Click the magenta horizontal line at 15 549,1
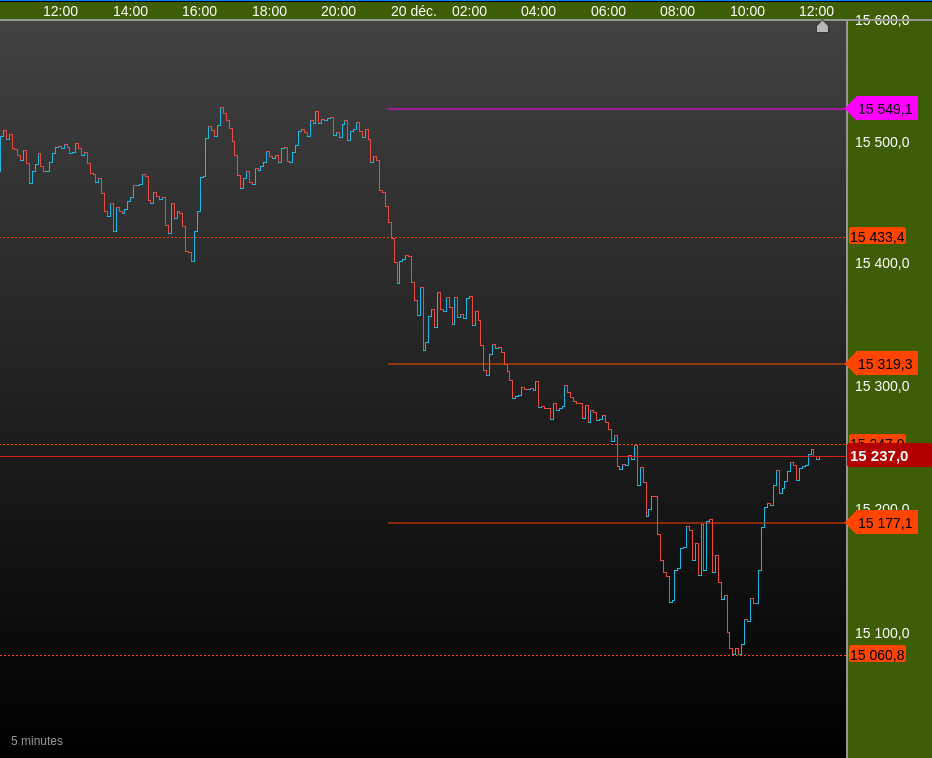This screenshot has height=758, width=932. (617, 109)
